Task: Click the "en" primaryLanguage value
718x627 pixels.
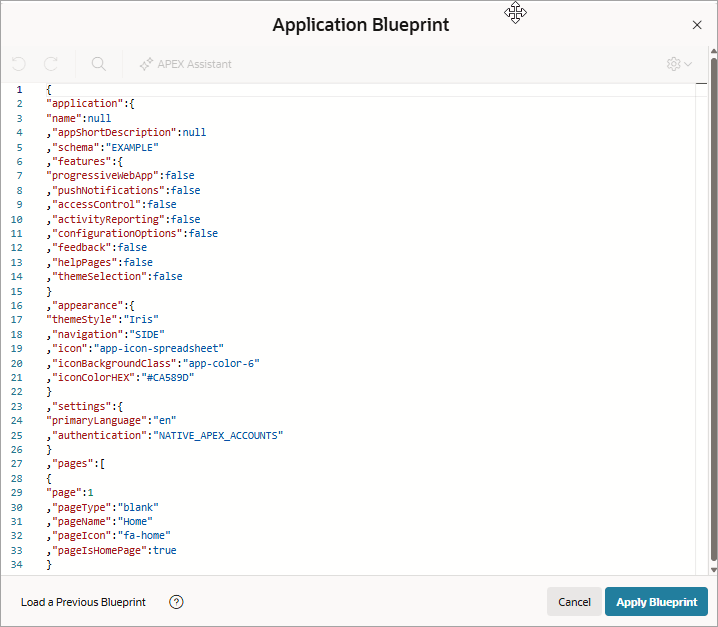Action: pyautogui.click(x=165, y=420)
